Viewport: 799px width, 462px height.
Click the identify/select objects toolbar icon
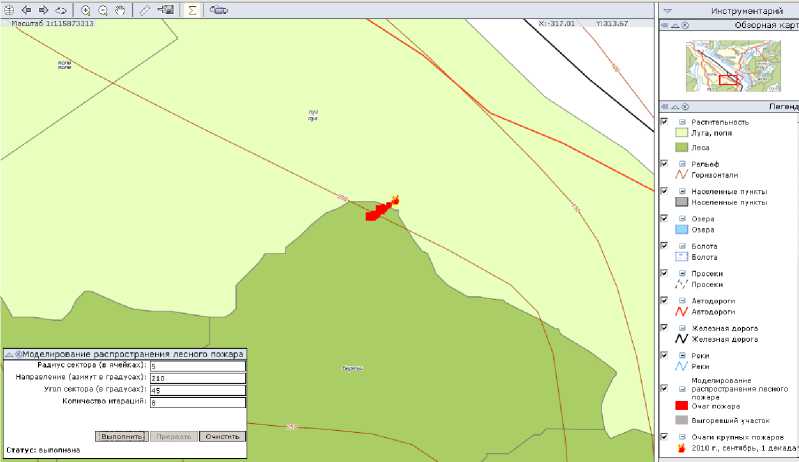coord(166,10)
